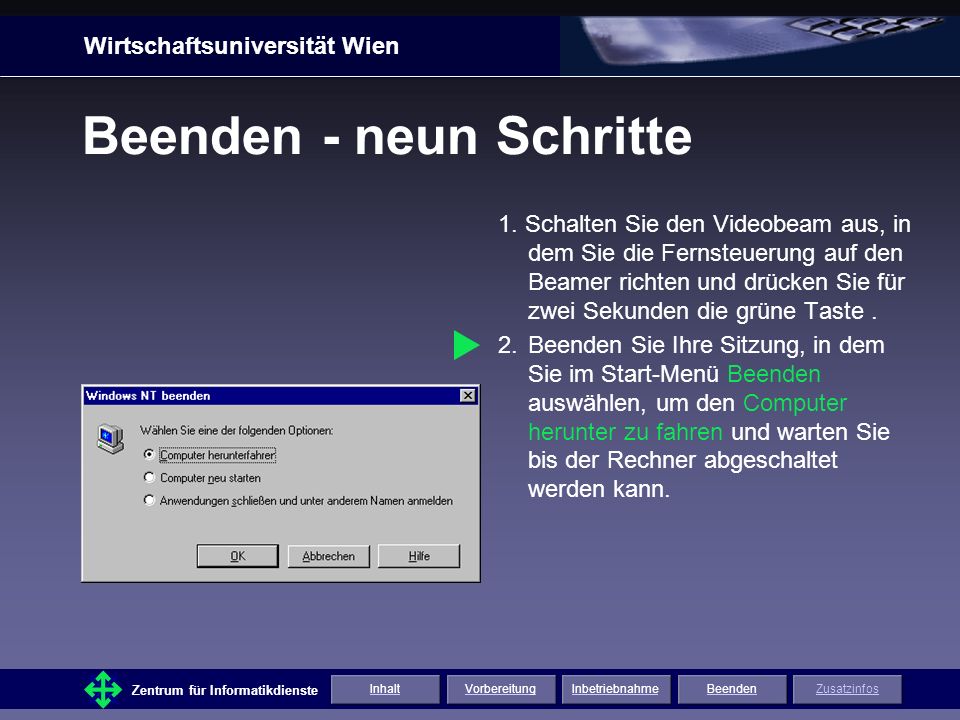Open Hilfe in the Windows NT dialog
The height and width of the screenshot is (720, 960).
pos(419,556)
